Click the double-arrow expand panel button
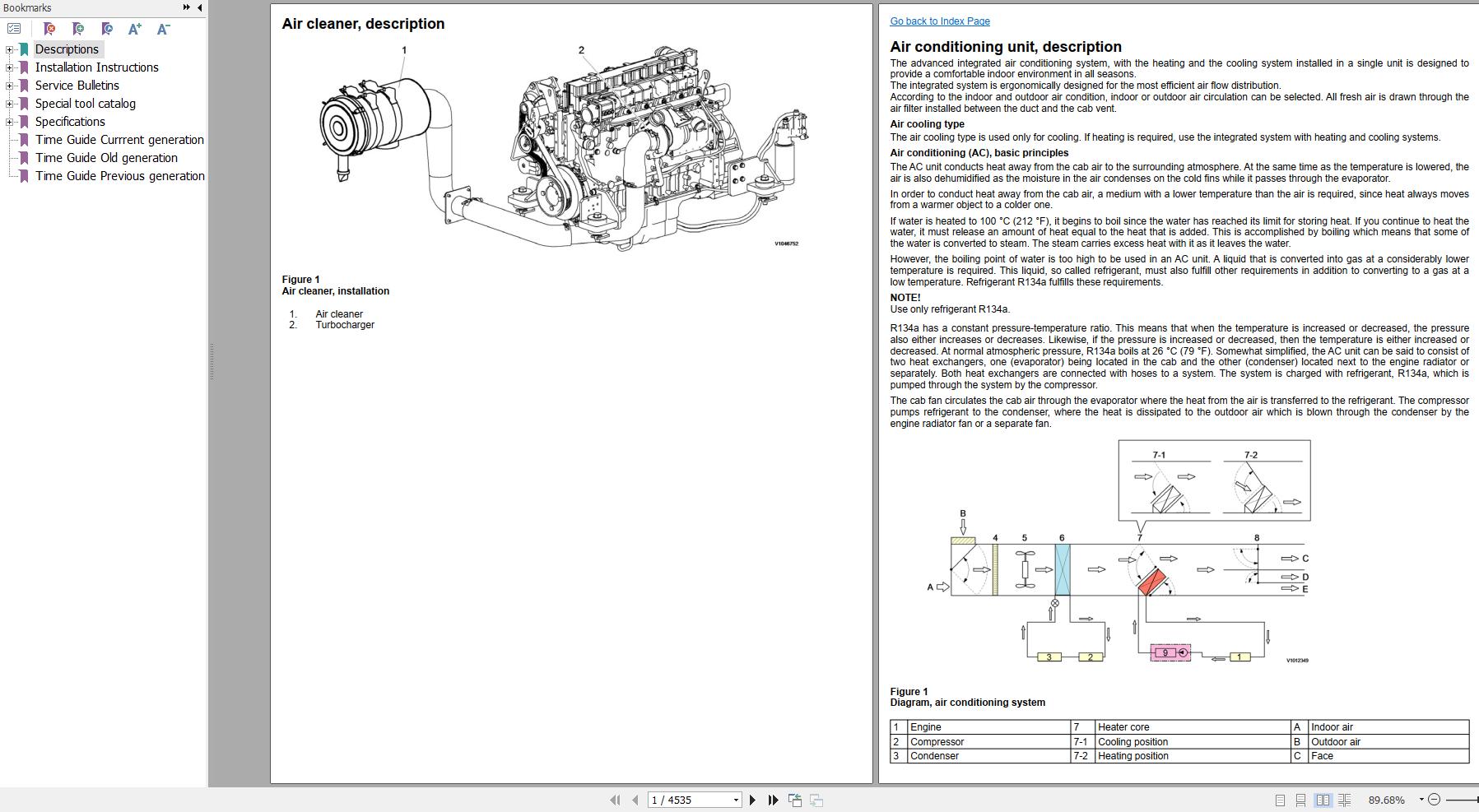The image size is (1479, 812). point(187,7)
